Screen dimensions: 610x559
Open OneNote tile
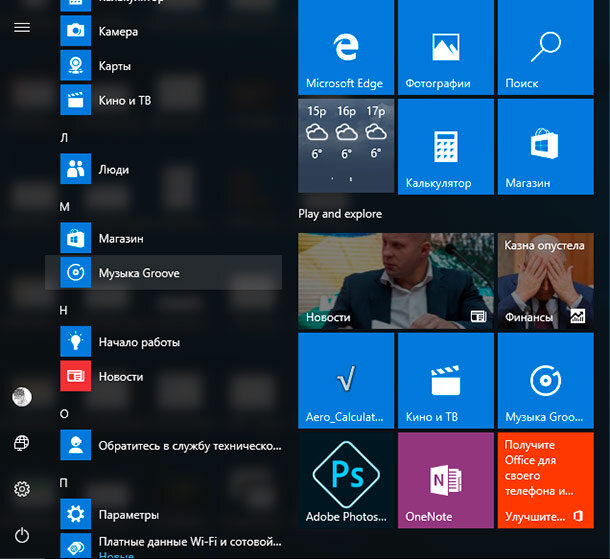click(x=446, y=480)
